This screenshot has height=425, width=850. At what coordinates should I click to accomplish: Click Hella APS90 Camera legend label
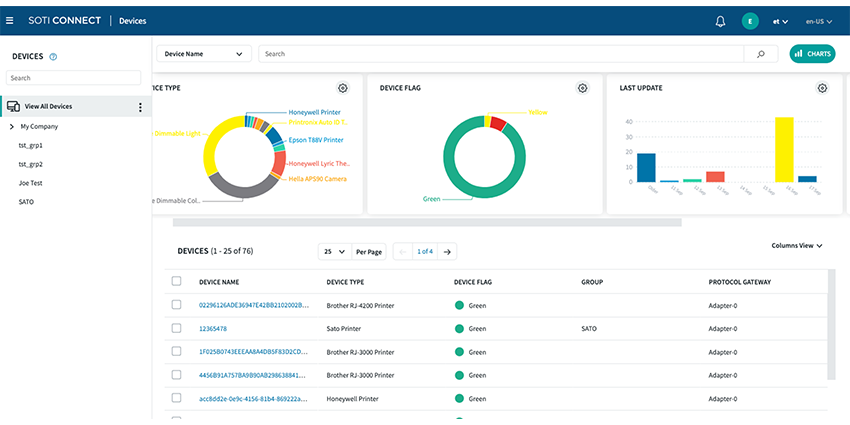(317, 179)
